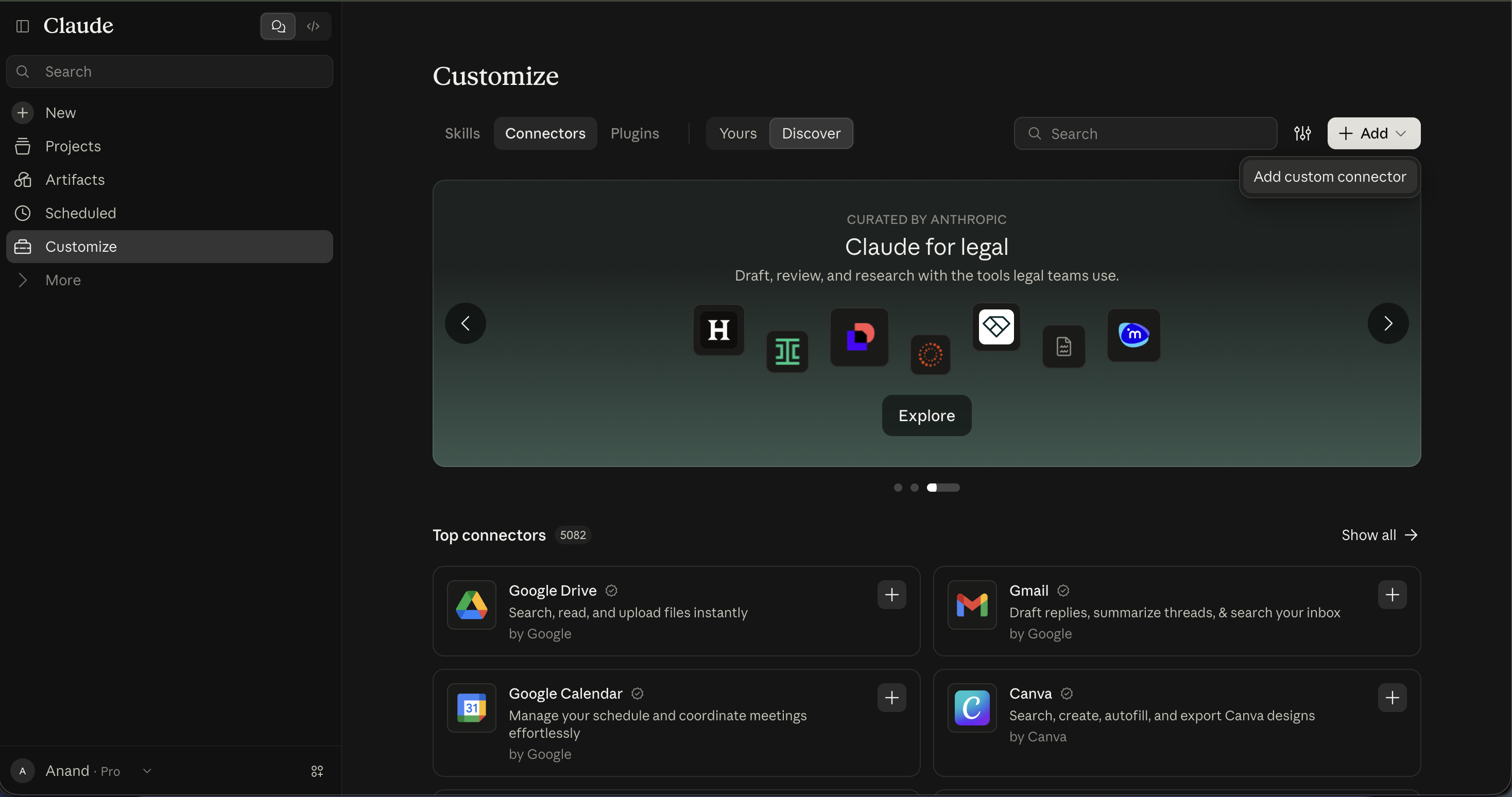Viewport: 1512px width, 797px height.
Task: Open Scheduled in sidebar
Action: click(169, 213)
